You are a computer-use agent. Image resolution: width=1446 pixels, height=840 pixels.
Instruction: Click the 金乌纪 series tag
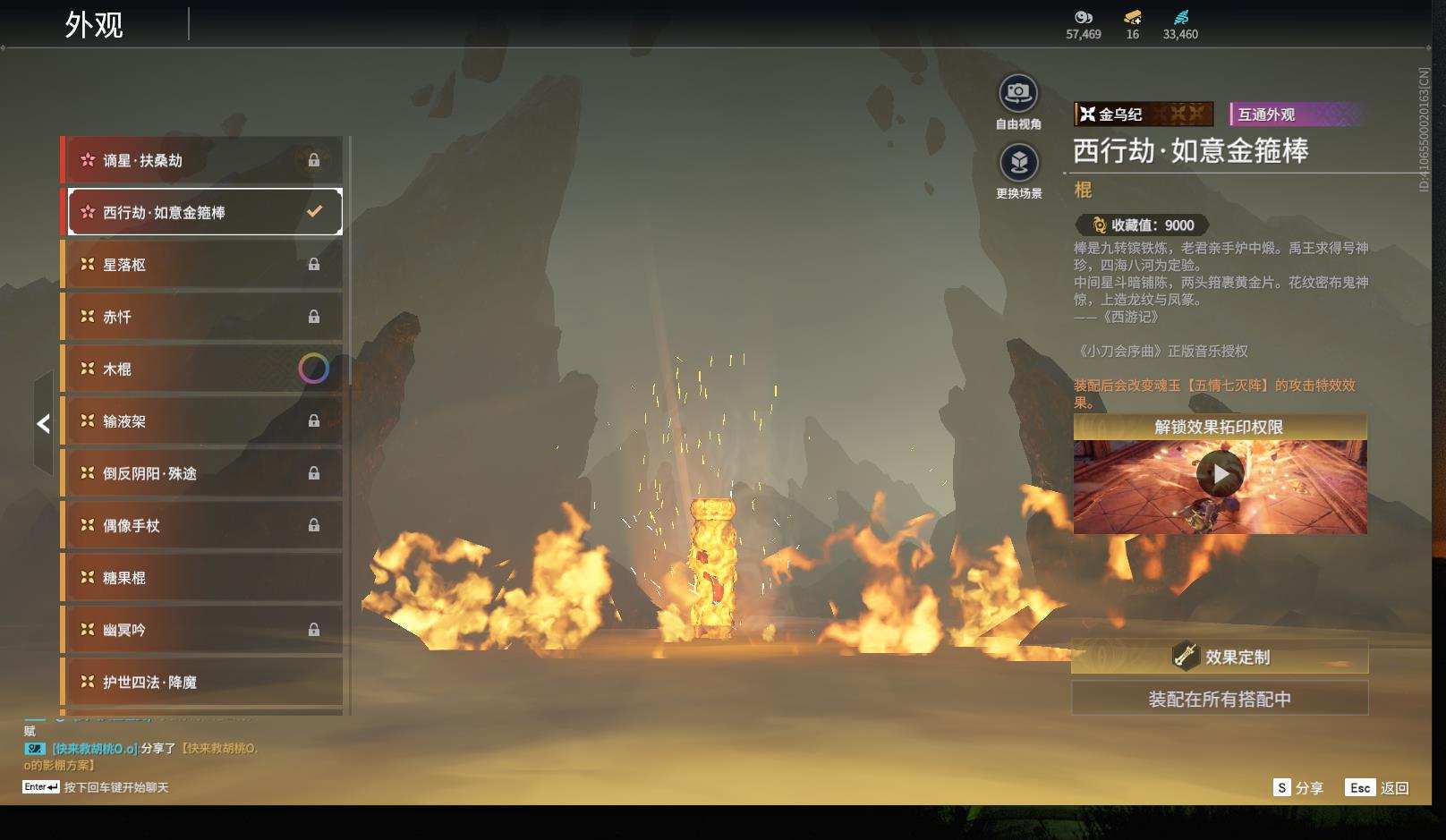[x=1144, y=114]
